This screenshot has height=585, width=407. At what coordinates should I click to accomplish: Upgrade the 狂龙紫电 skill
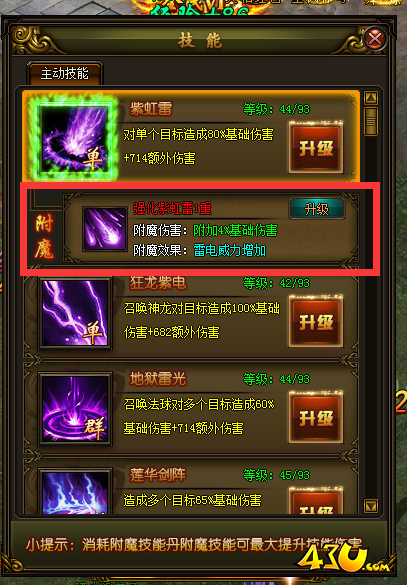pos(316,322)
